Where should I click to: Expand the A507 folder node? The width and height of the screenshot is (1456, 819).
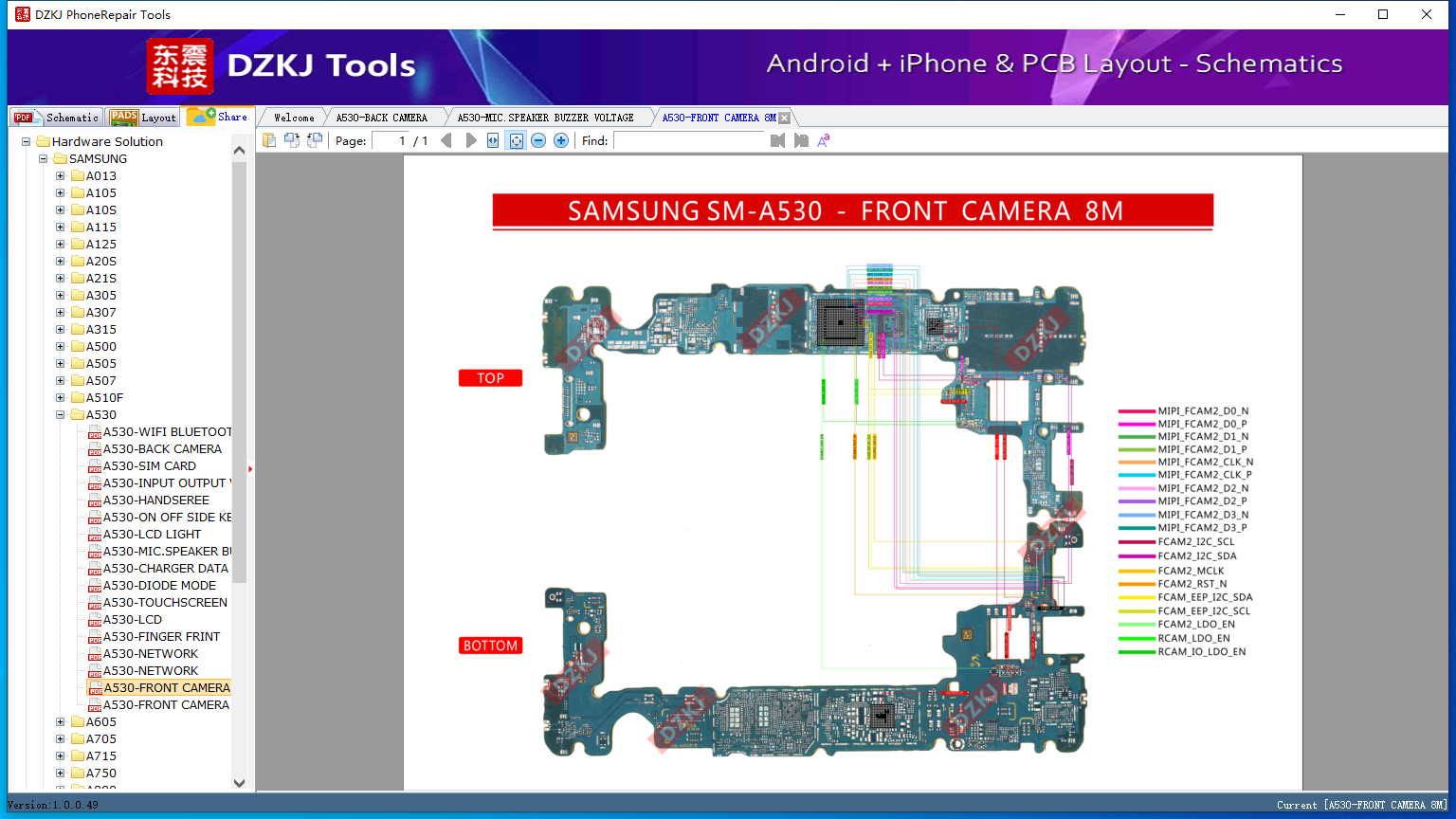(61, 381)
